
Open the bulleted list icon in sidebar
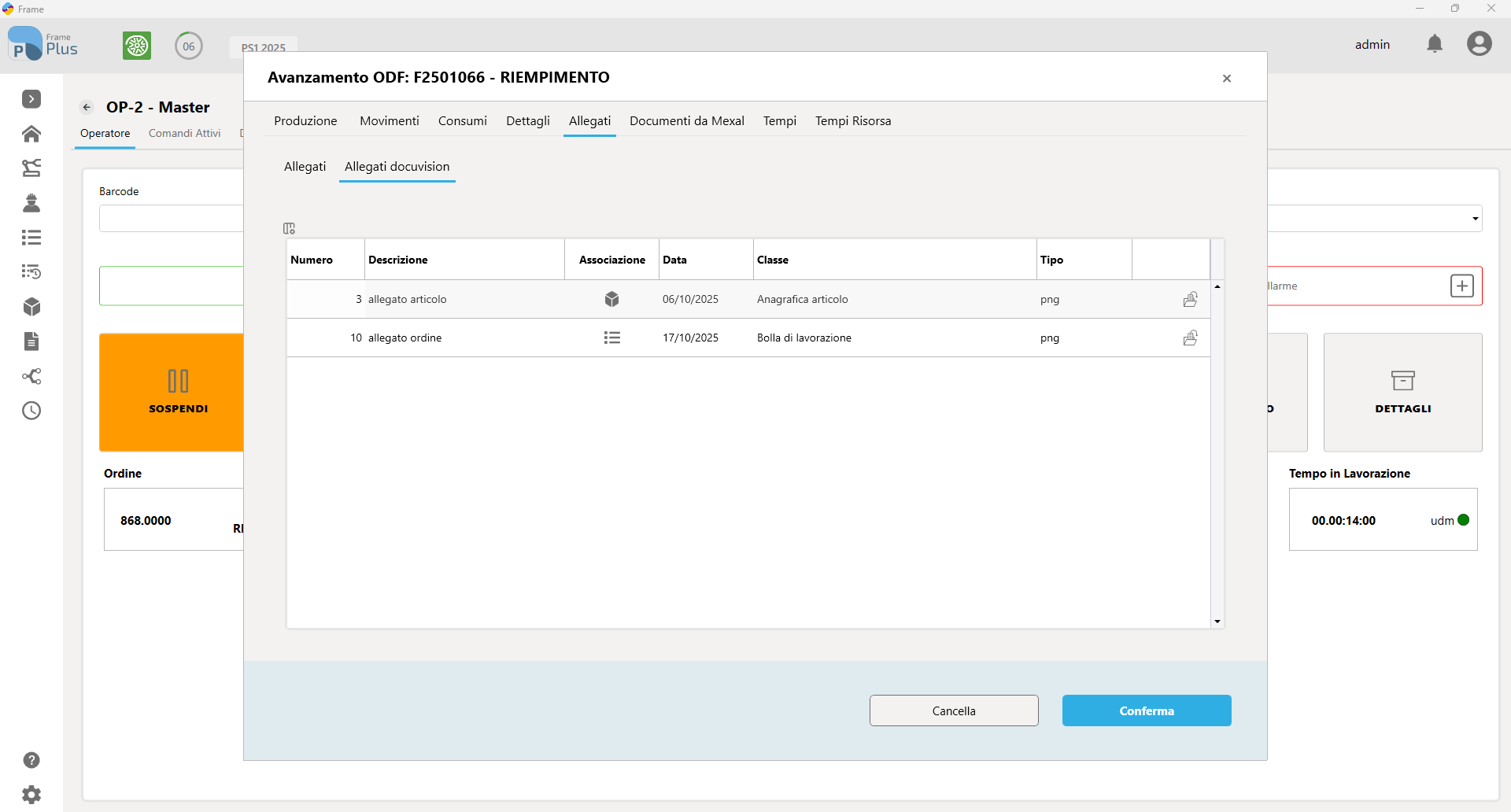(31, 238)
